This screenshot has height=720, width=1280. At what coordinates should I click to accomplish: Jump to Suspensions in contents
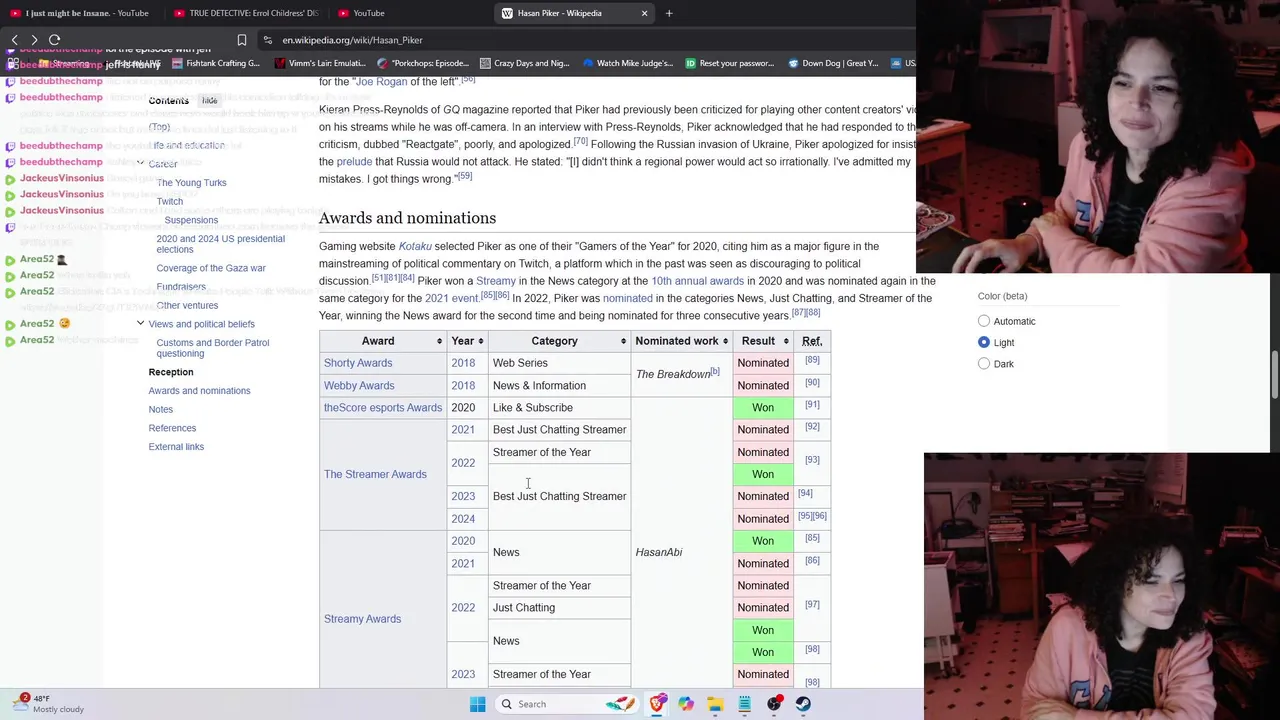click(x=191, y=220)
